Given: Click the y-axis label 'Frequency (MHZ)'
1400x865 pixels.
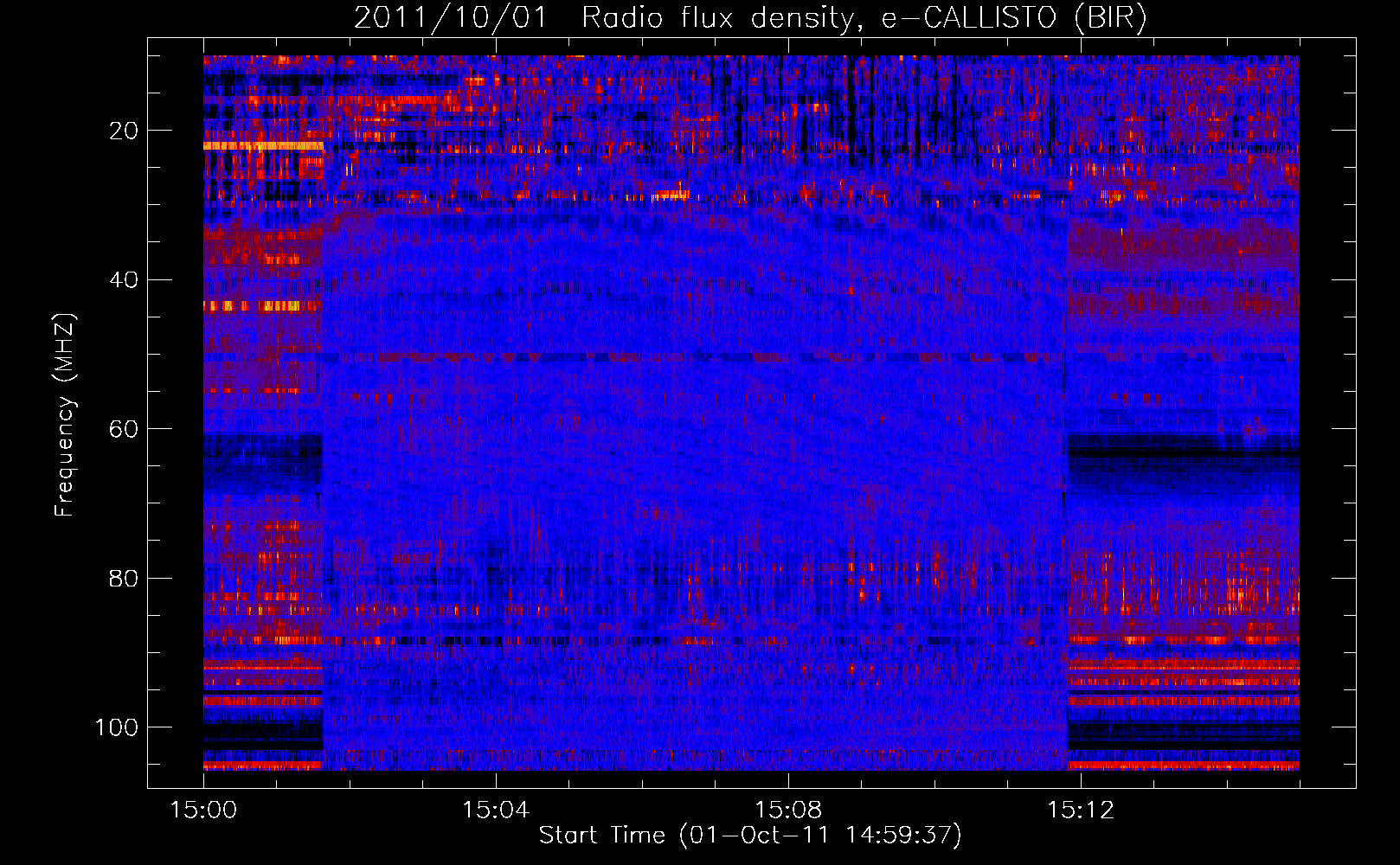Looking at the screenshot, I should pos(65,414).
